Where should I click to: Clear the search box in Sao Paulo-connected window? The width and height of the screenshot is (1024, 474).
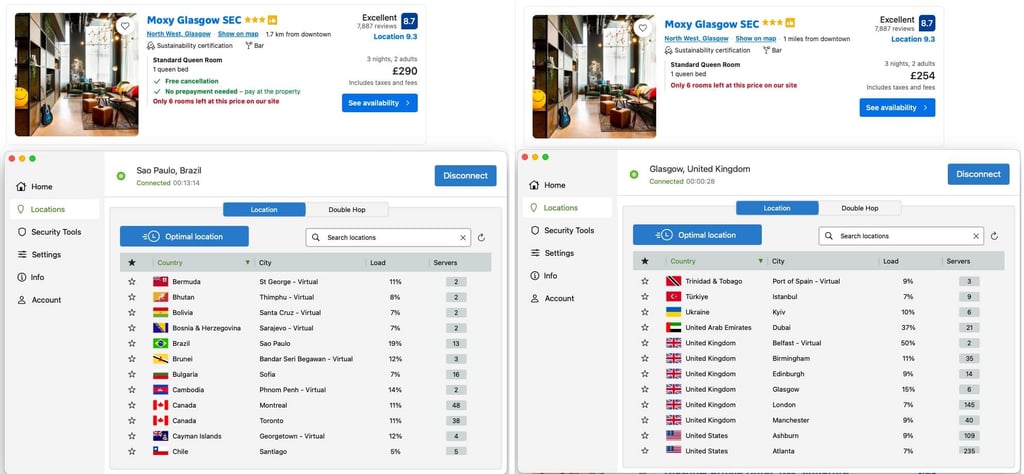pyautogui.click(x=463, y=238)
